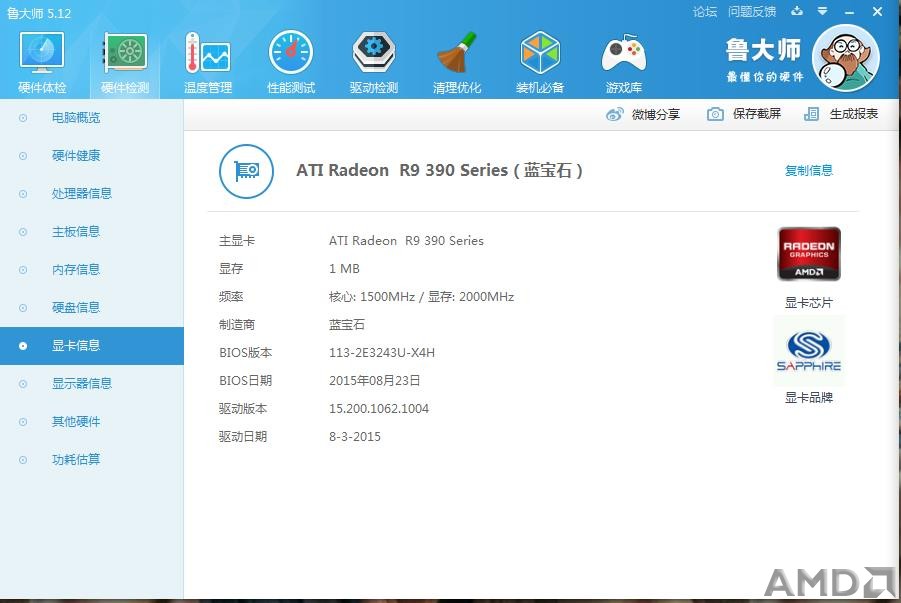This screenshot has height=603, width=901.
Task: Click the heading ATI Radeon R9 390 Series (蓝宝石)
Action: (x=439, y=171)
